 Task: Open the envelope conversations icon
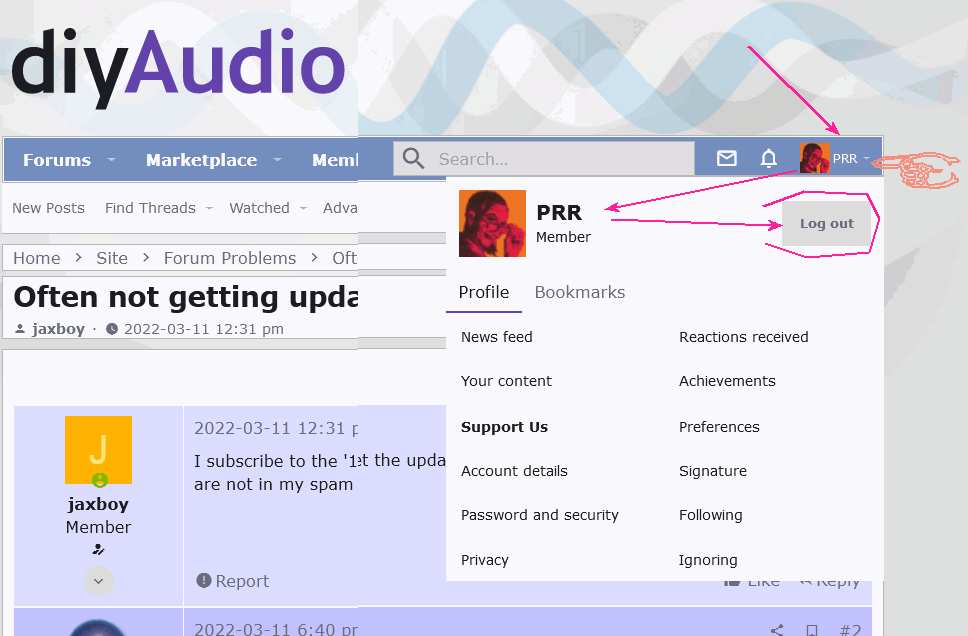tap(727, 159)
